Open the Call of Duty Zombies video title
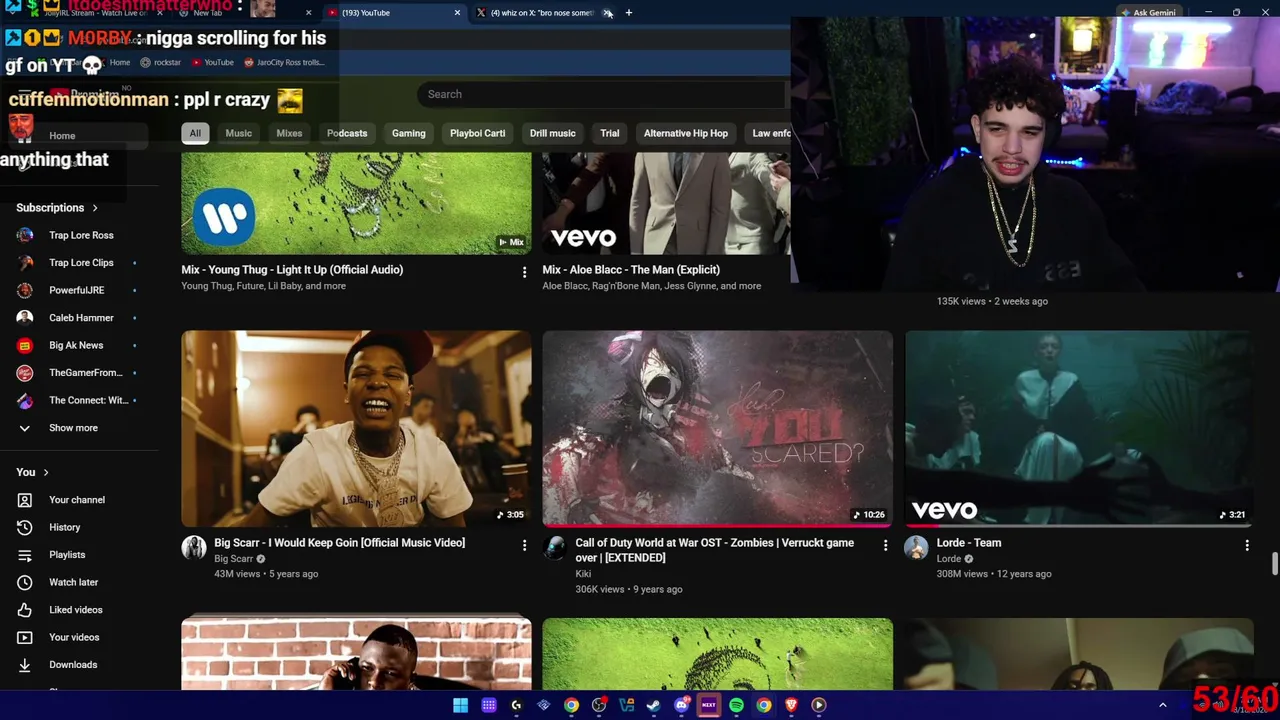This screenshot has height=720, width=1280. (x=714, y=550)
